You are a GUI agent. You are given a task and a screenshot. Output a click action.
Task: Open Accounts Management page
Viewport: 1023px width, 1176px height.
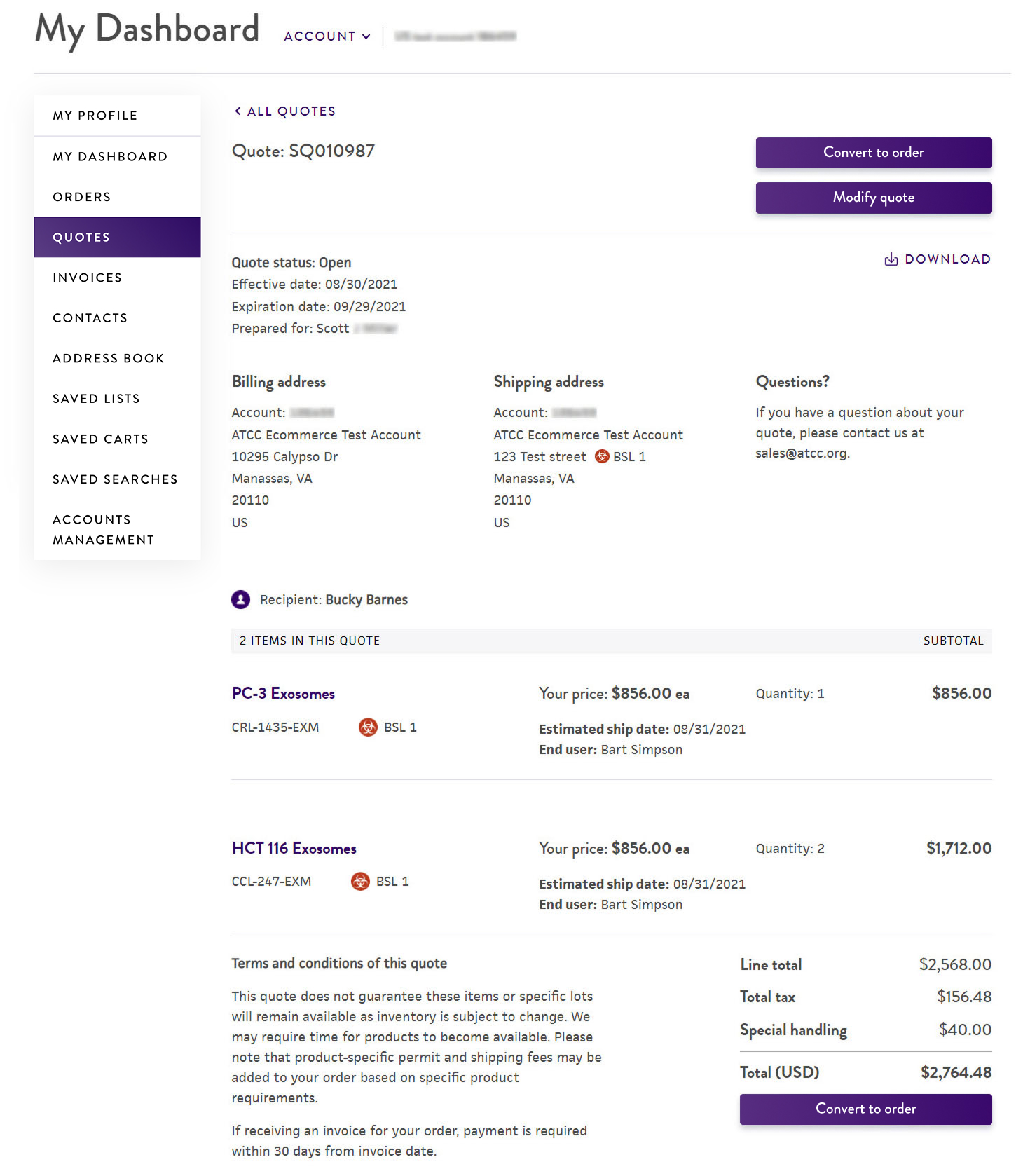103,530
